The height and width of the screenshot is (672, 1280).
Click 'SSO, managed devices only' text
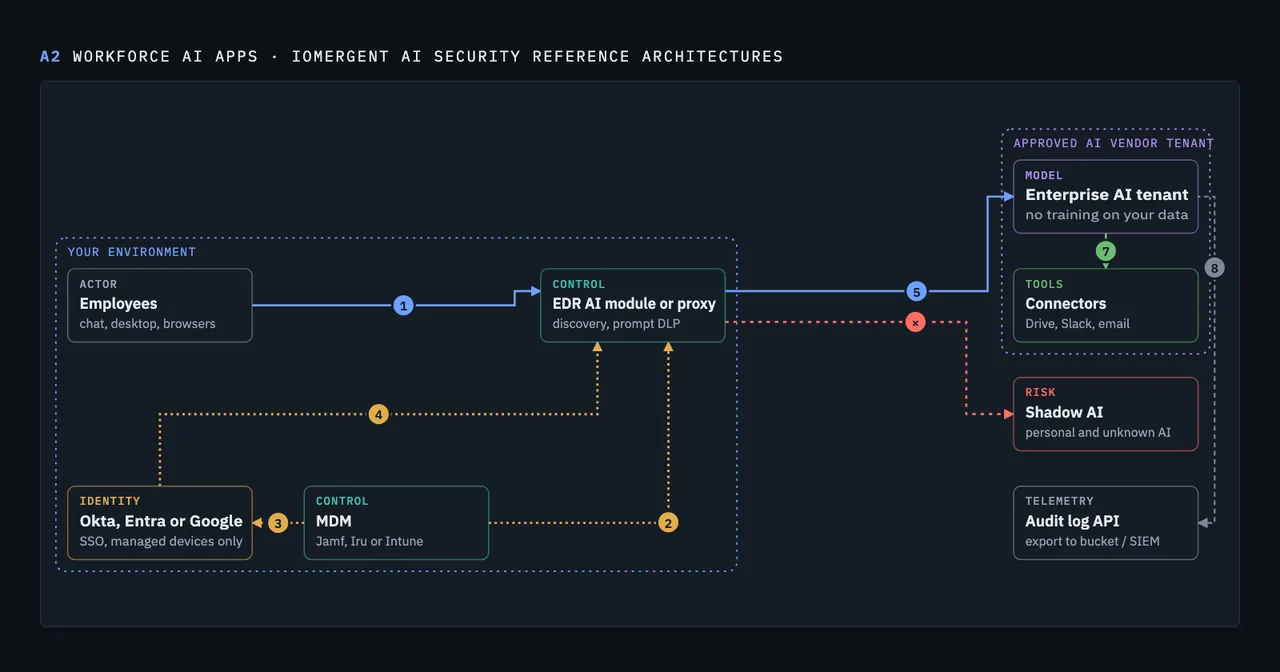(x=161, y=542)
